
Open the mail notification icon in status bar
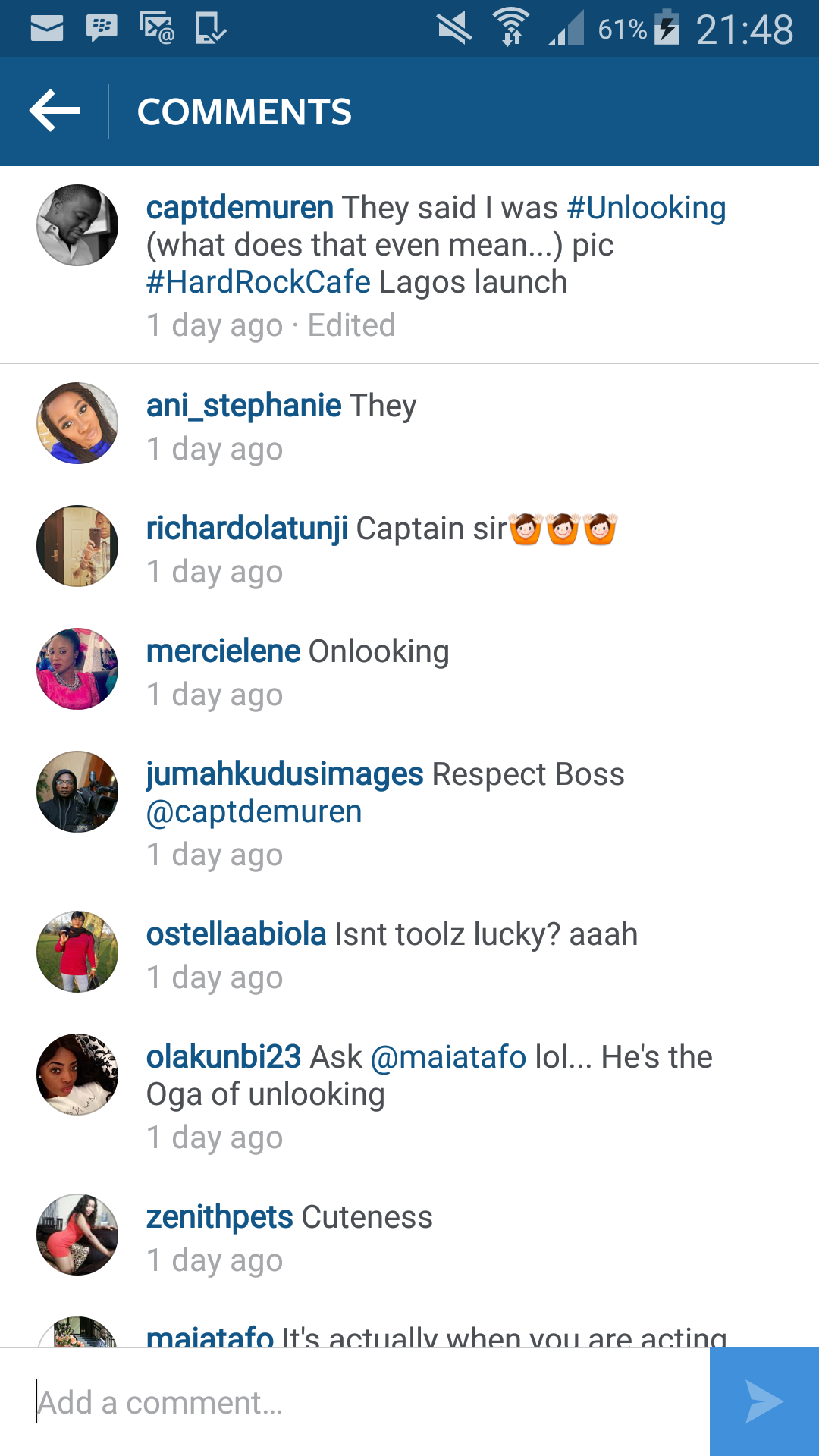(x=47, y=29)
